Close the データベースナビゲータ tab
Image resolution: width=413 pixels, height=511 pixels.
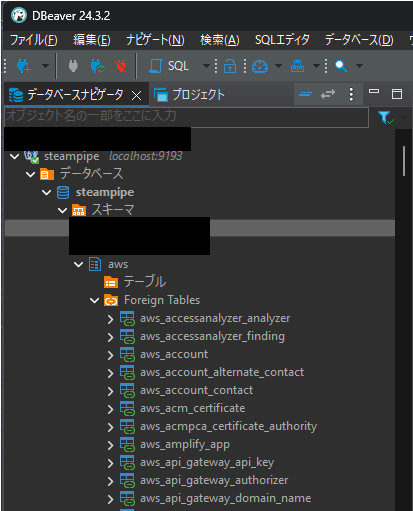[136, 96]
